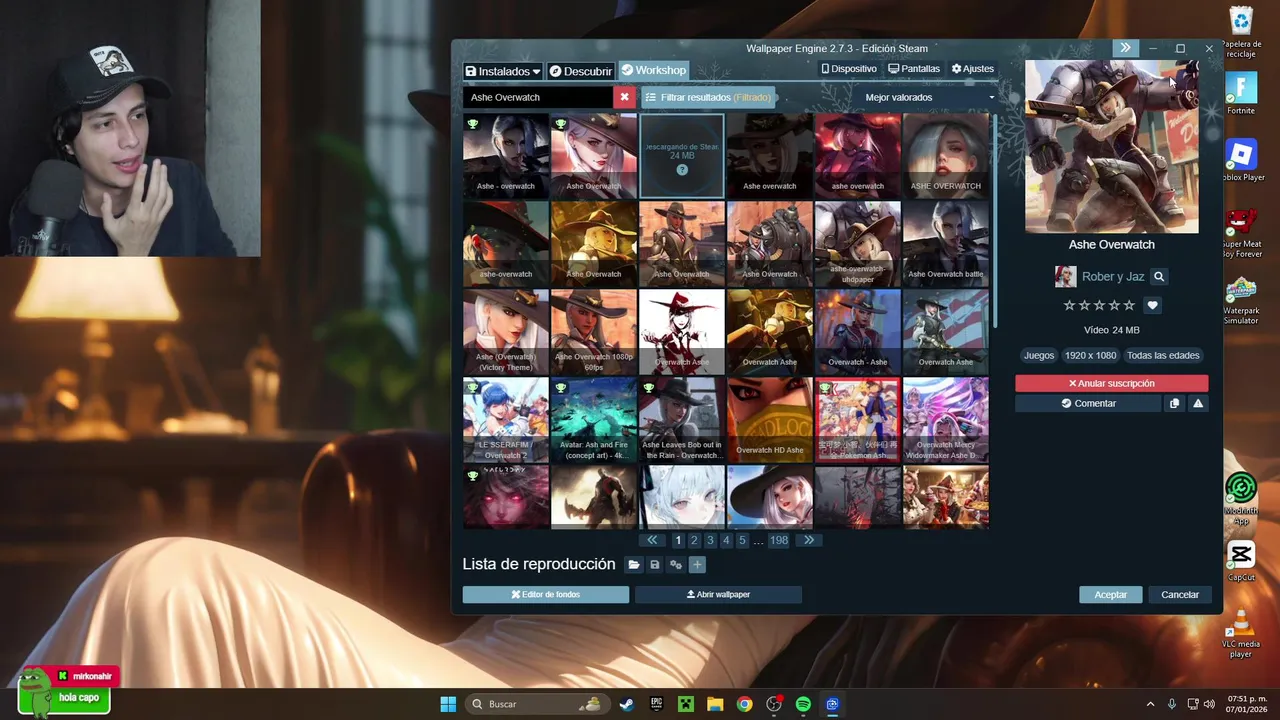Select 'Ashe Overwatch battle' wallpaper

(946, 244)
